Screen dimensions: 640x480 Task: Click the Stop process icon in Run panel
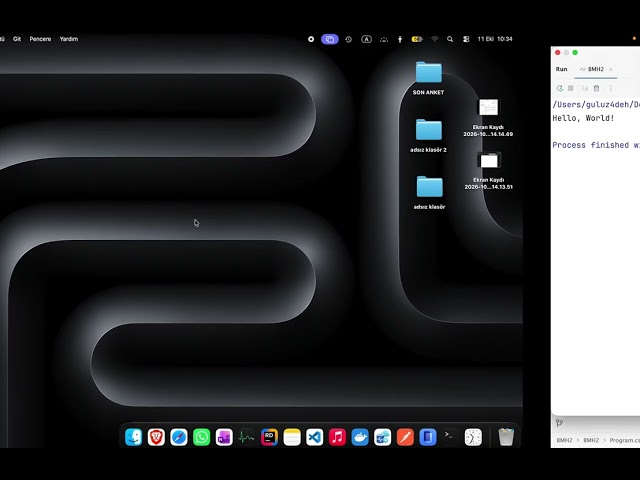tap(571, 88)
